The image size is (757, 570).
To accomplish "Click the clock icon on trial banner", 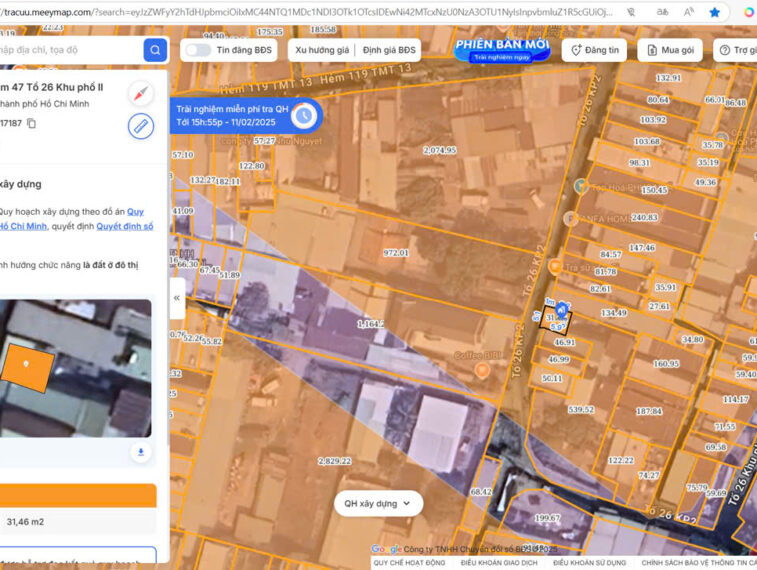I will point(304,116).
